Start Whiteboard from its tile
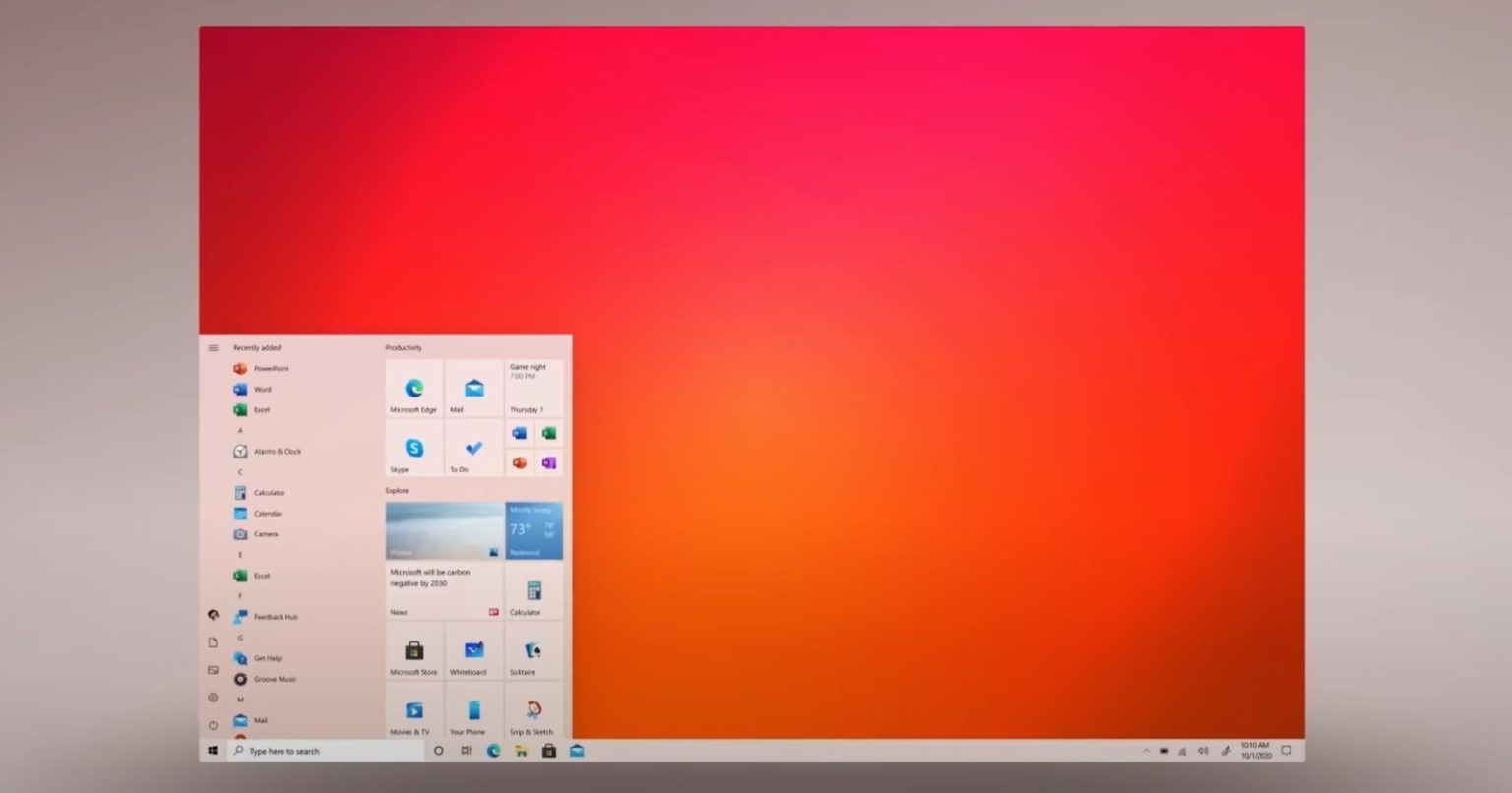 click(472, 652)
